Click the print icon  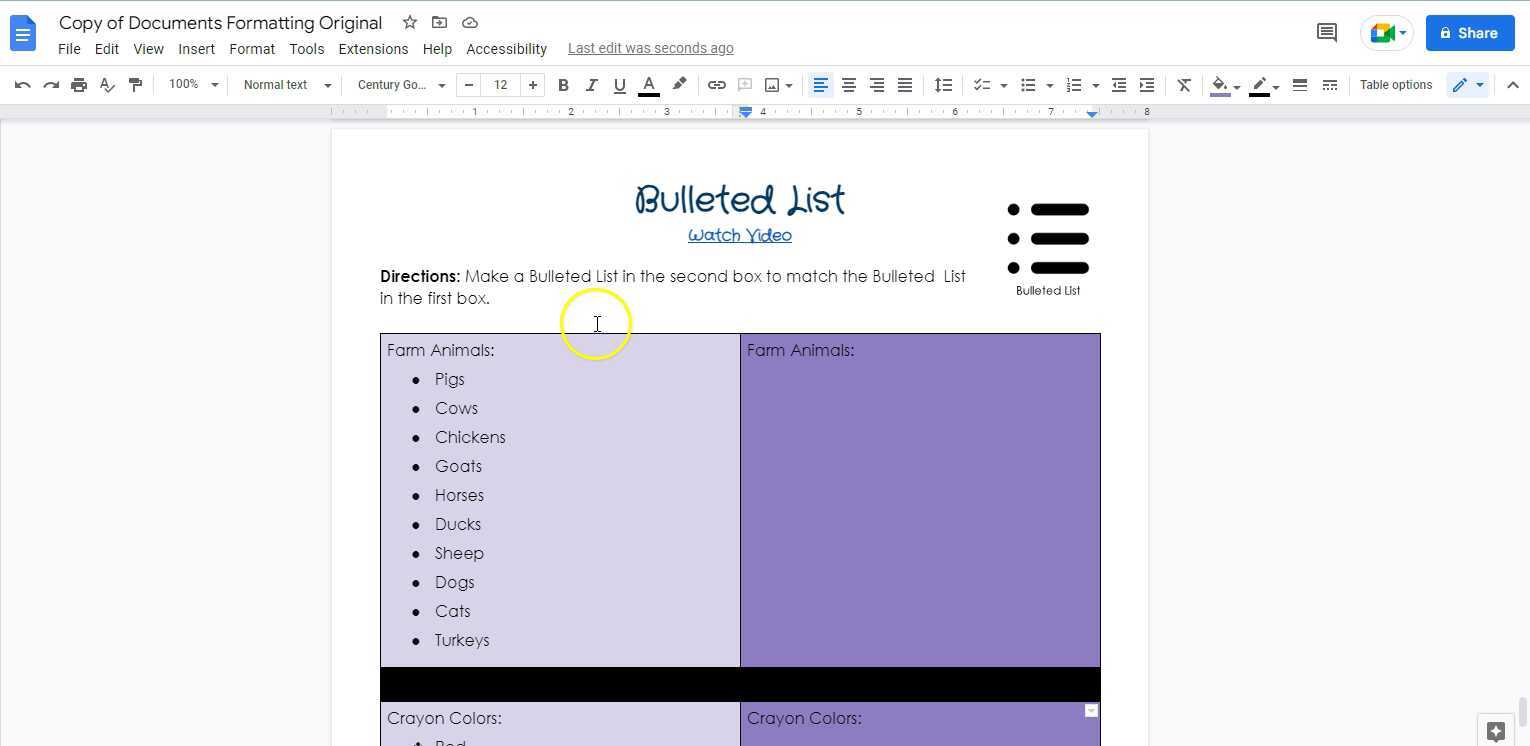[x=79, y=85]
